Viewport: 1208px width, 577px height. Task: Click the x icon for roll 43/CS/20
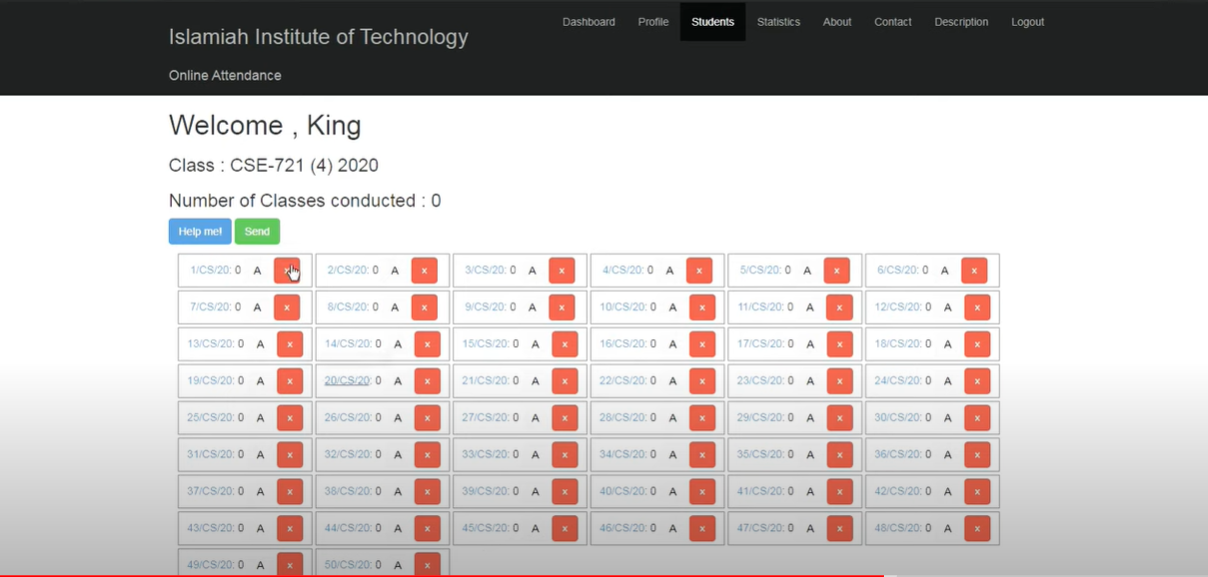tap(290, 528)
